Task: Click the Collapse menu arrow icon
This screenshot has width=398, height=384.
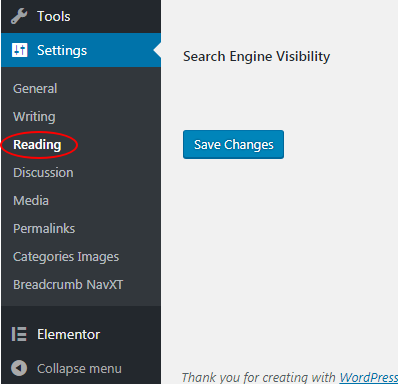Action: pyautogui.click(x=19, y=368)
